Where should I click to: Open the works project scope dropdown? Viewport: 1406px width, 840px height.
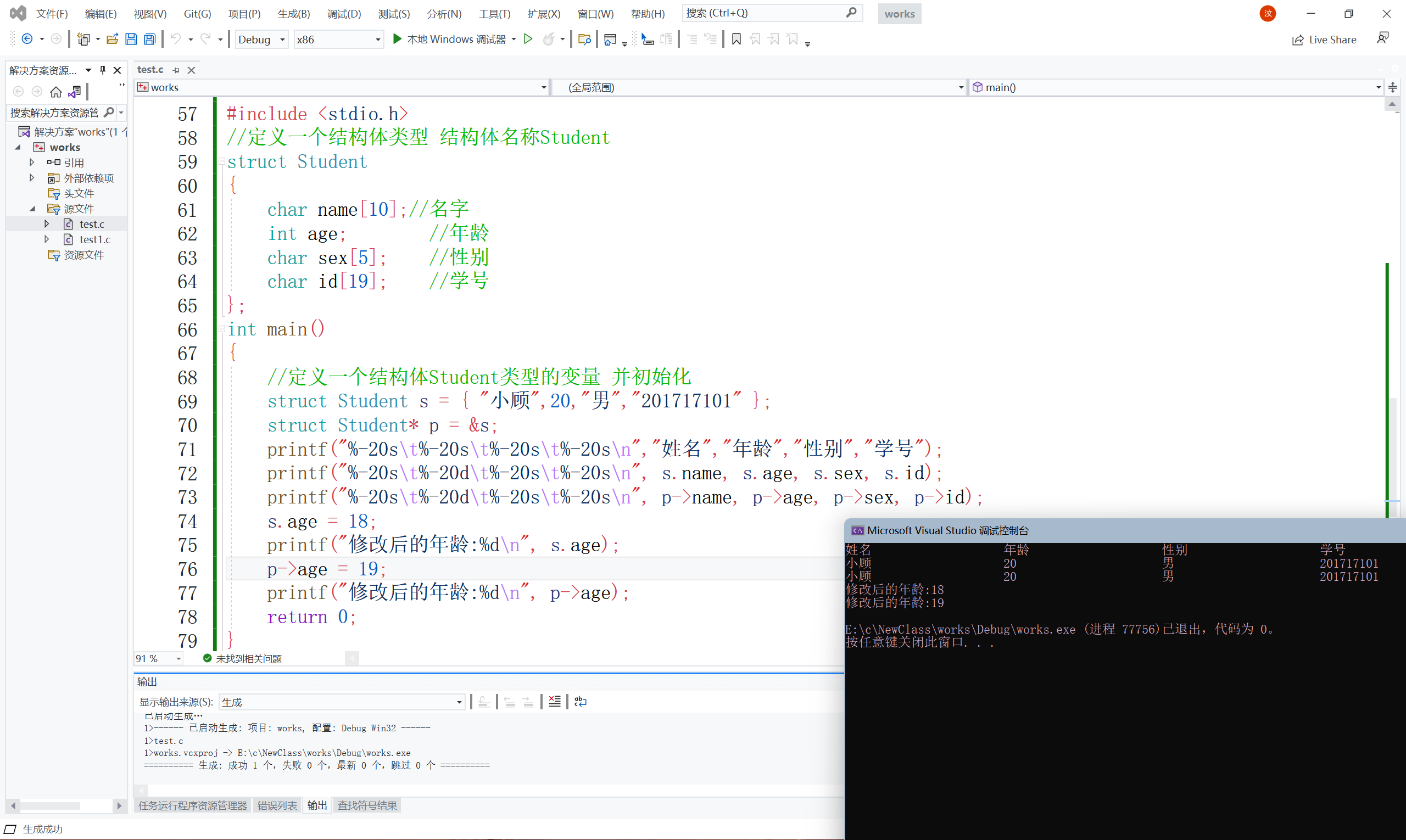click(x=343, y=87)
